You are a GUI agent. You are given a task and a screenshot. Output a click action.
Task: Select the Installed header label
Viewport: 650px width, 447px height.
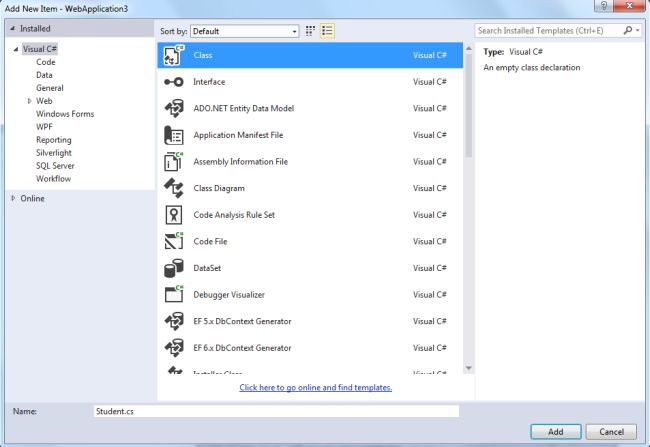pyautogui.click(x=35, y=29)
